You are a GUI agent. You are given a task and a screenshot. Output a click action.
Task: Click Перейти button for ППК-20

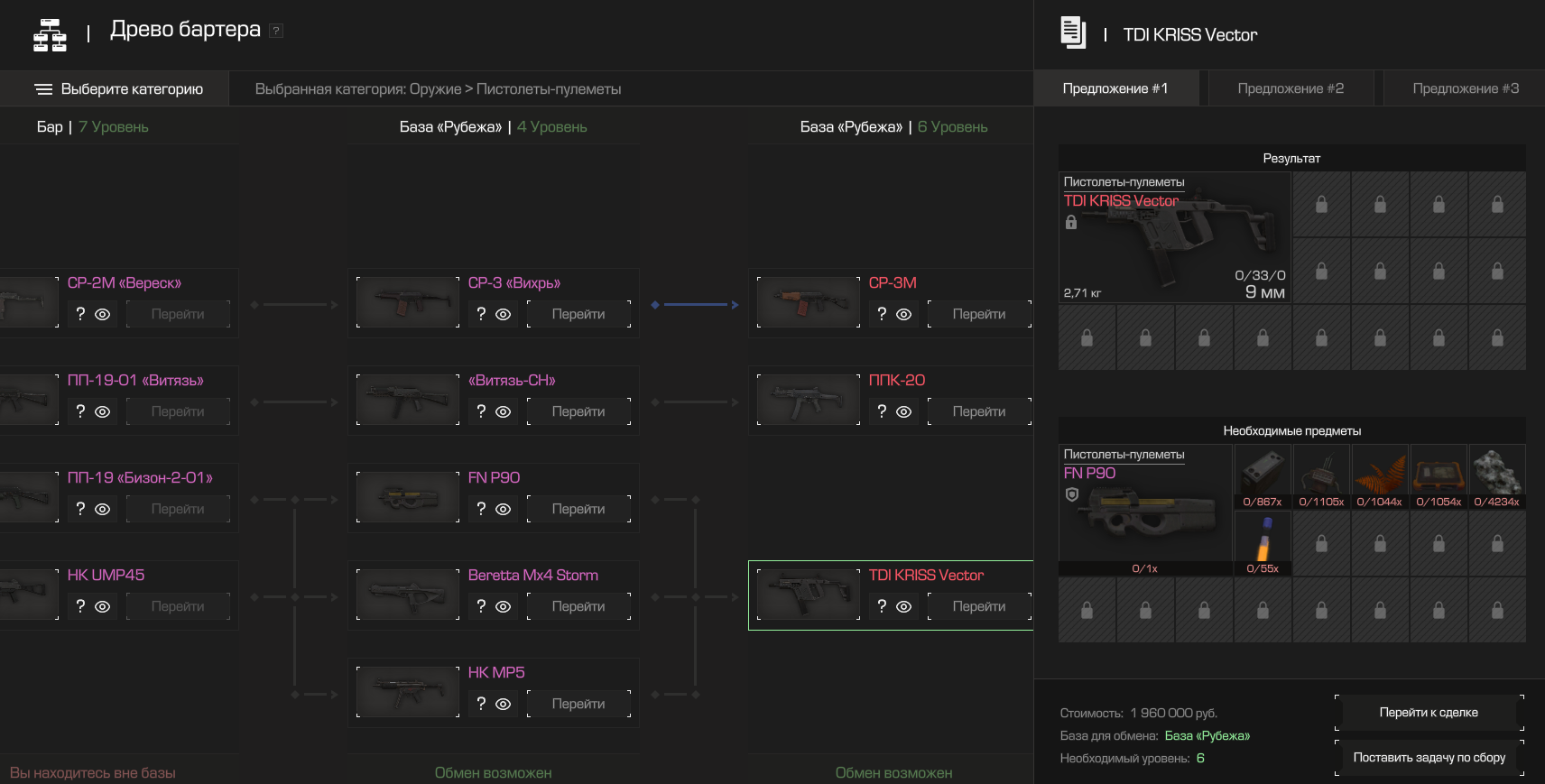tap(979, 411)
